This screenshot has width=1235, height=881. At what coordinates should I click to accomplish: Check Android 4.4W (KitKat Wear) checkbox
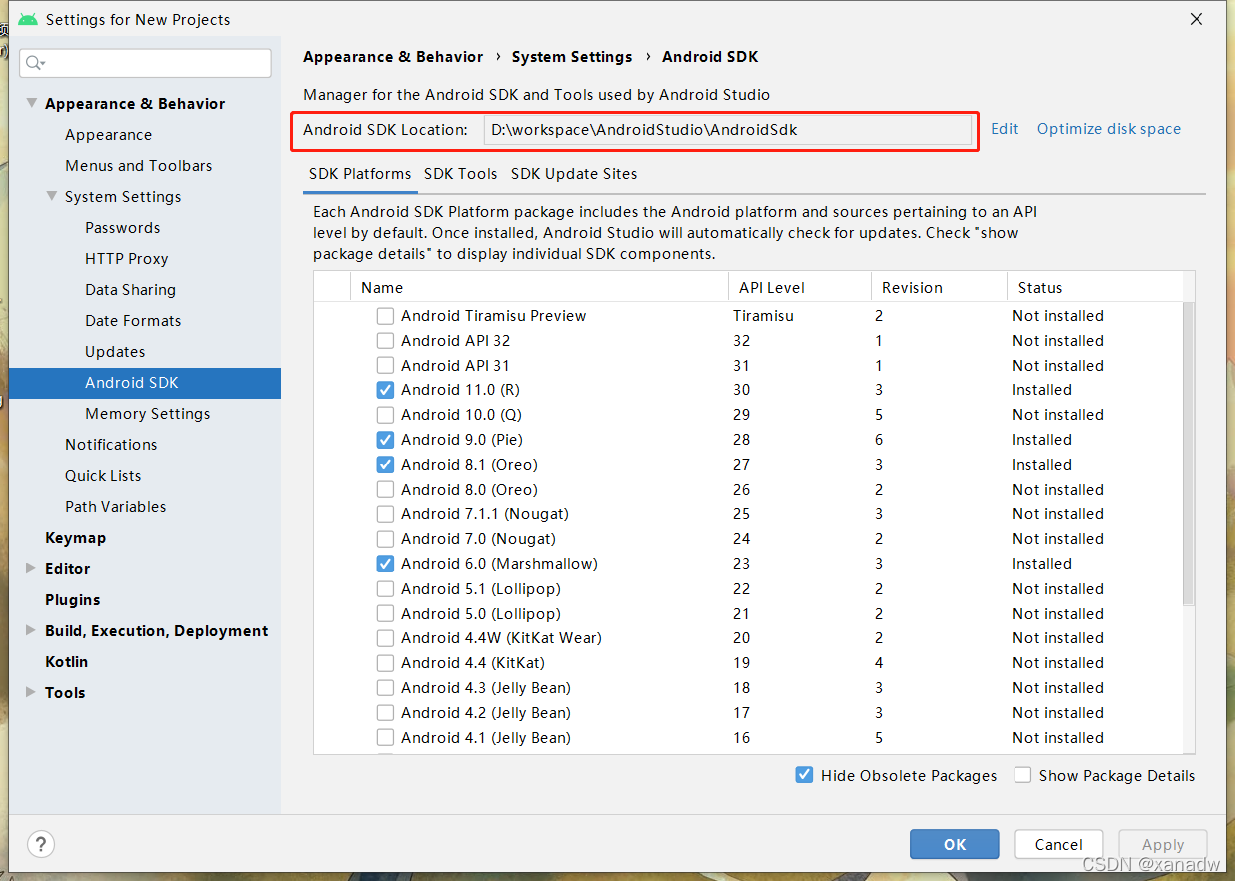385,638
